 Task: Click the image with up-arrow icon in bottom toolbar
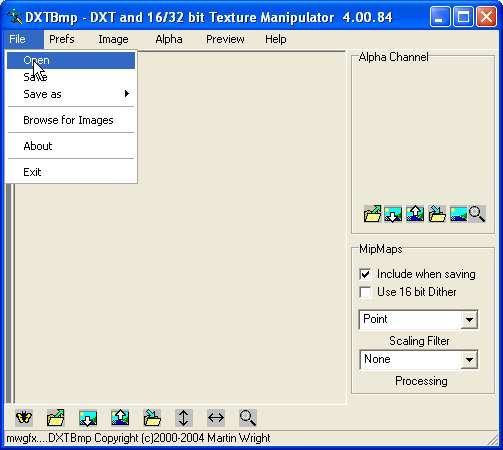(120, 417)
